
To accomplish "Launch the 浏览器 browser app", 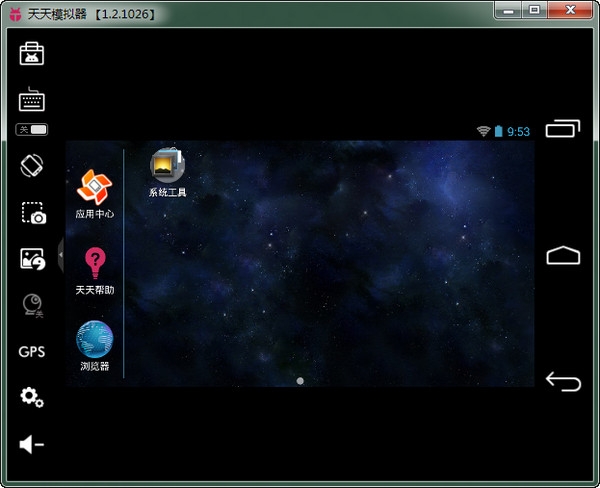I will (95, 342).
